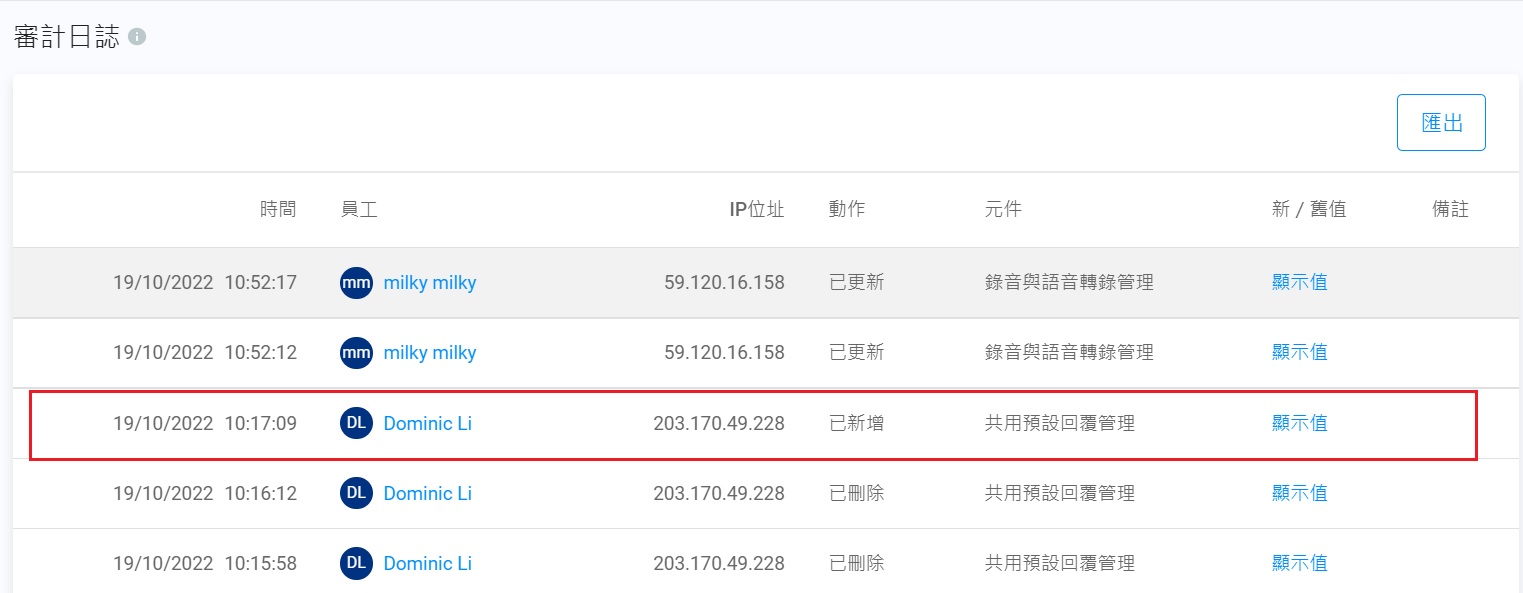Show values (顯示值) for 10:52:17 entry
The image size is (1523, 593).
coord(1299,282)
